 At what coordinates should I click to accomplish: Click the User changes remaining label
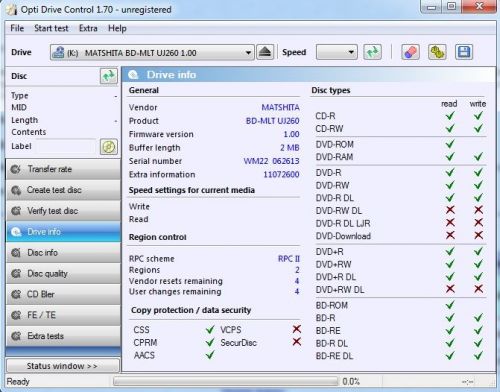(175, 292)
